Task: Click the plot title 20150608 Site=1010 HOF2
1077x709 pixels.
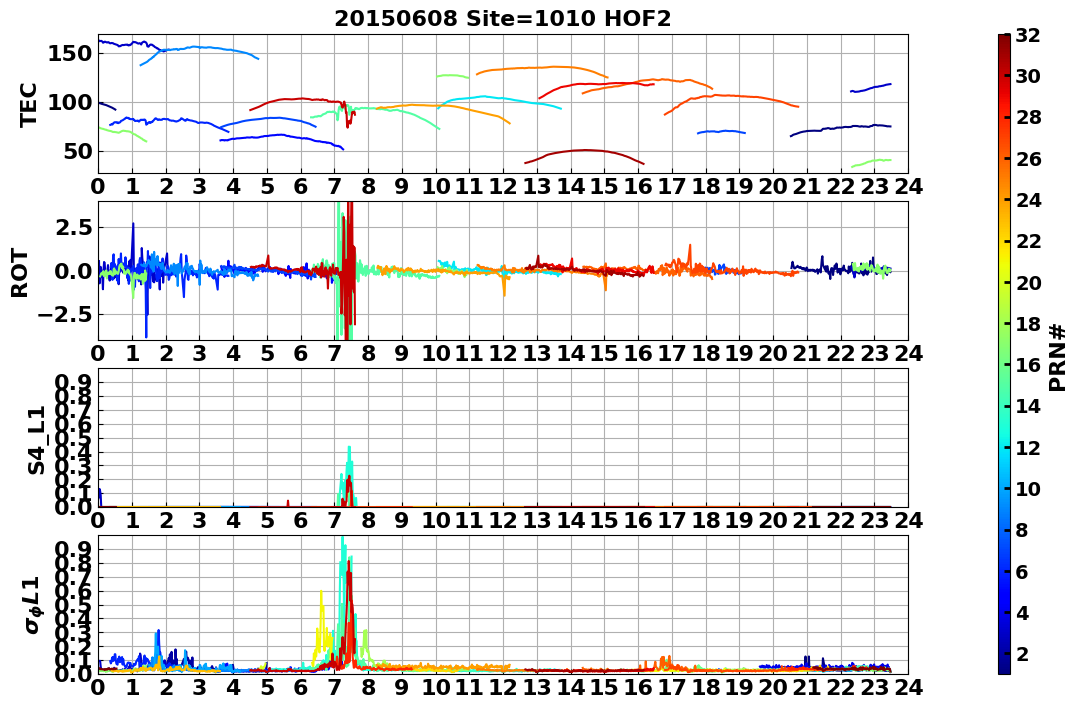Action: [x=502, y=19]
